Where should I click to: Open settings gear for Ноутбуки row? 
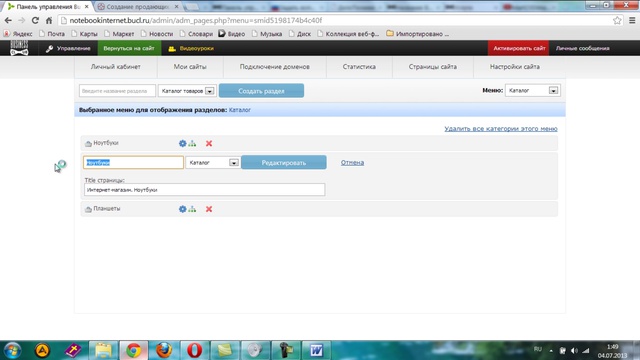point(182,143)
